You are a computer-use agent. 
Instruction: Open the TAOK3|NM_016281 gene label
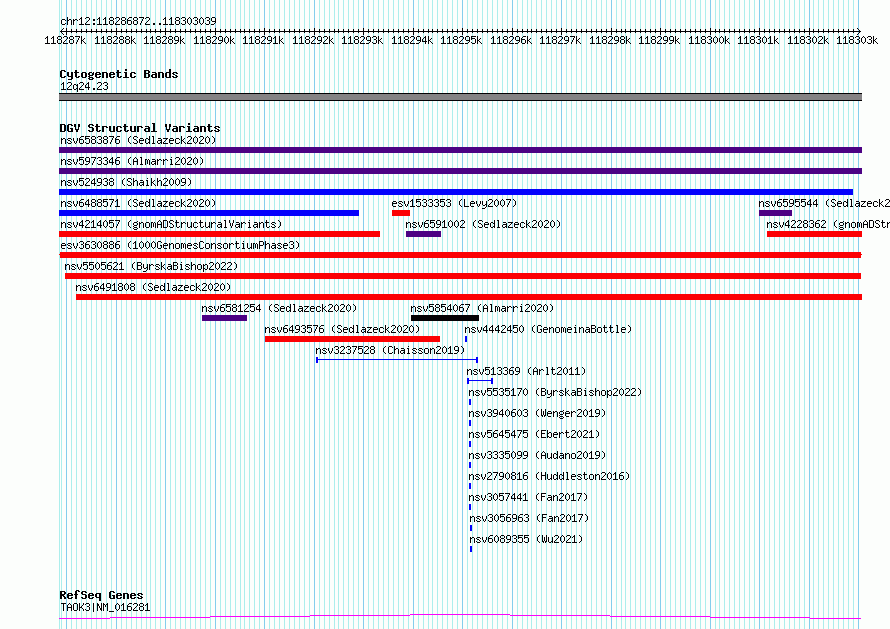(x=105, y=607)
